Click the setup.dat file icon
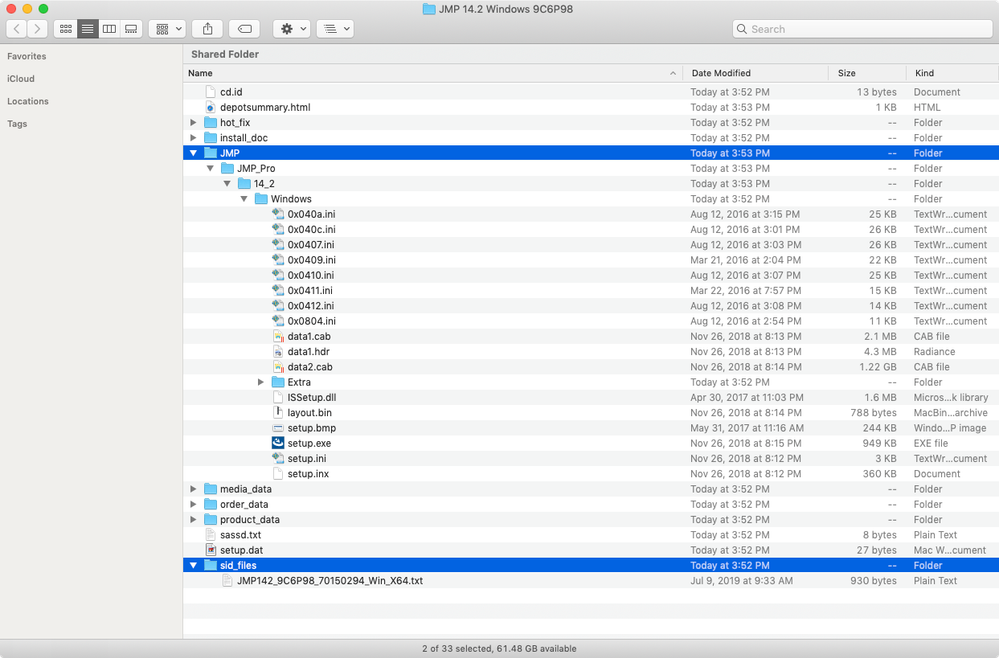 (210, 550)
